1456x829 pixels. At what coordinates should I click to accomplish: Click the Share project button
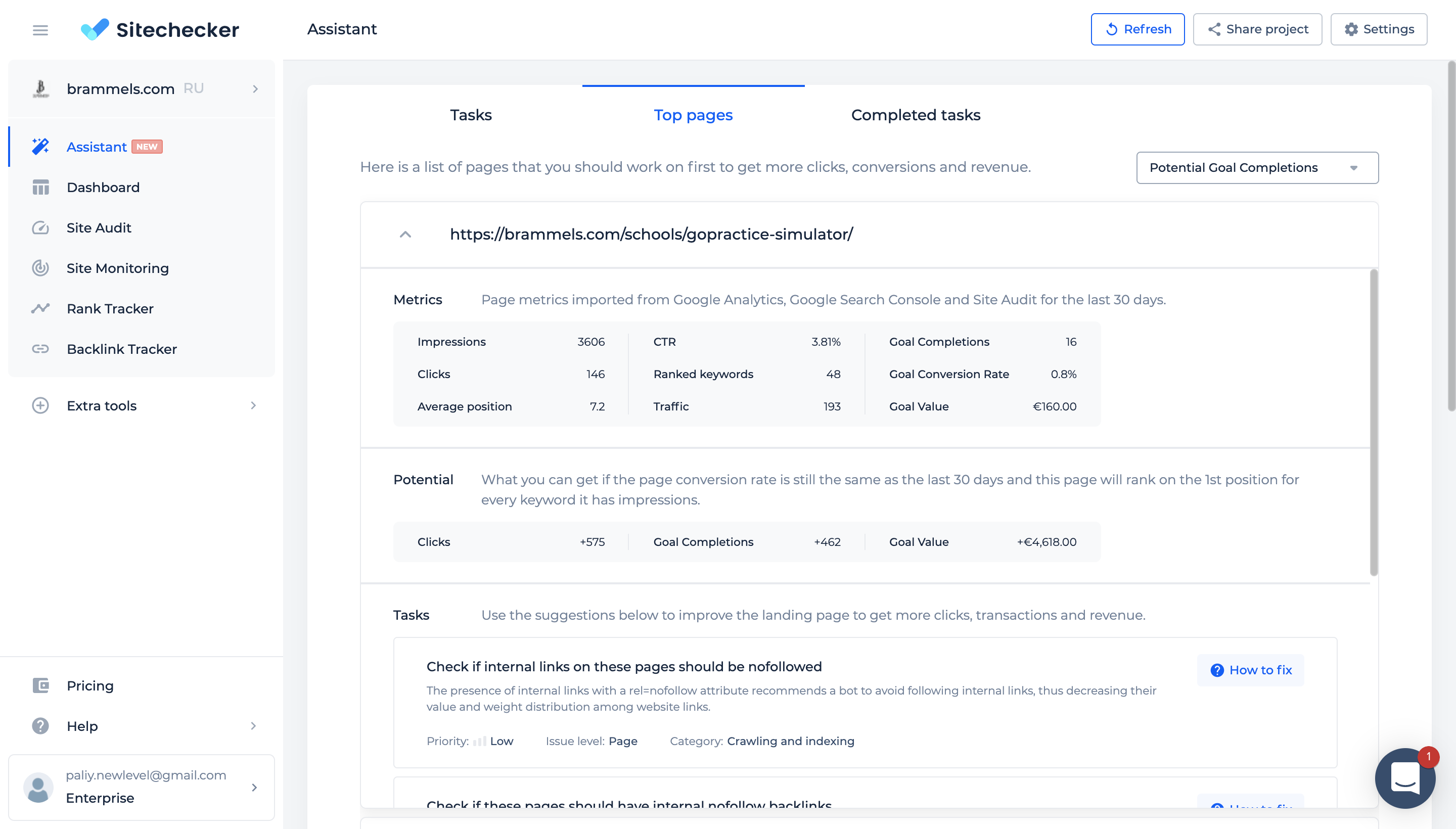pos(1257,30)
